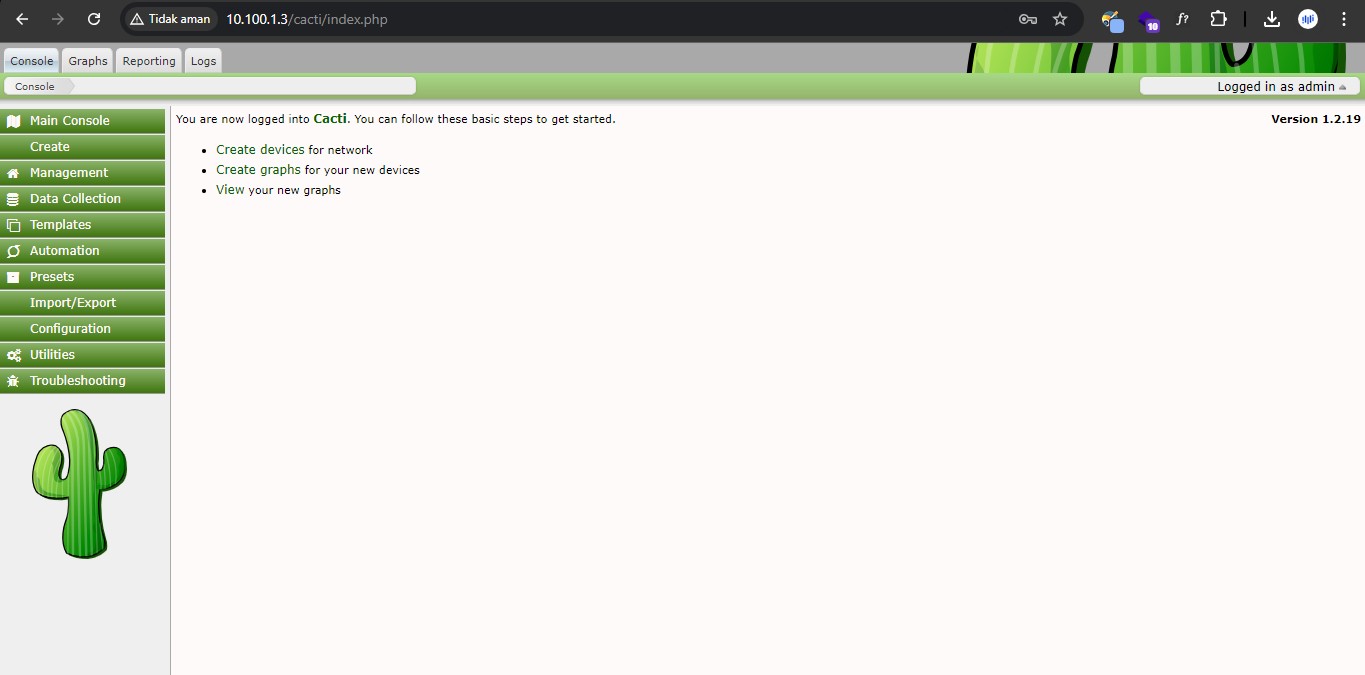
Task: Click the copy icon beside Templates
Action: coord(13,225)
